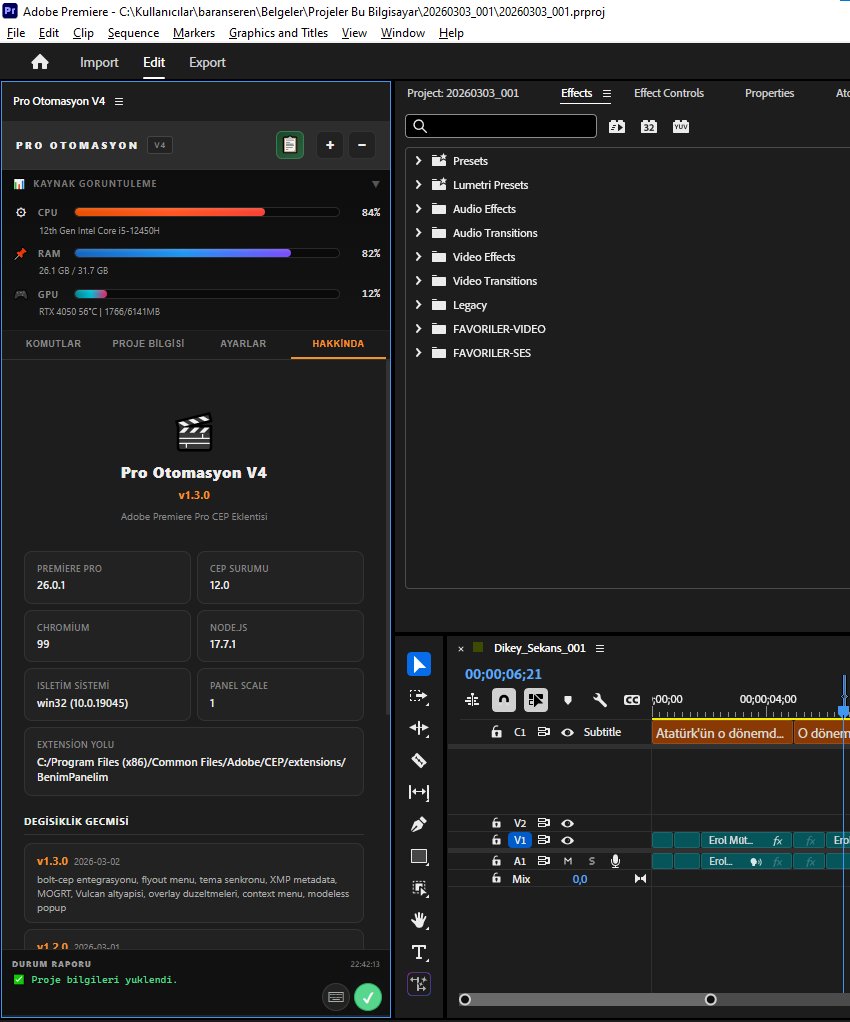Click the Home icon
This screenshot has width=850, height=1022.
pos(40,62)
